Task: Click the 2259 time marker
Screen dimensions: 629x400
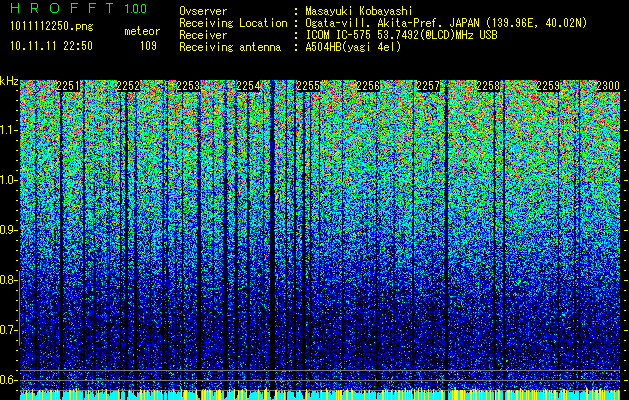Action: pyautogui.click(x=548, y=86)
